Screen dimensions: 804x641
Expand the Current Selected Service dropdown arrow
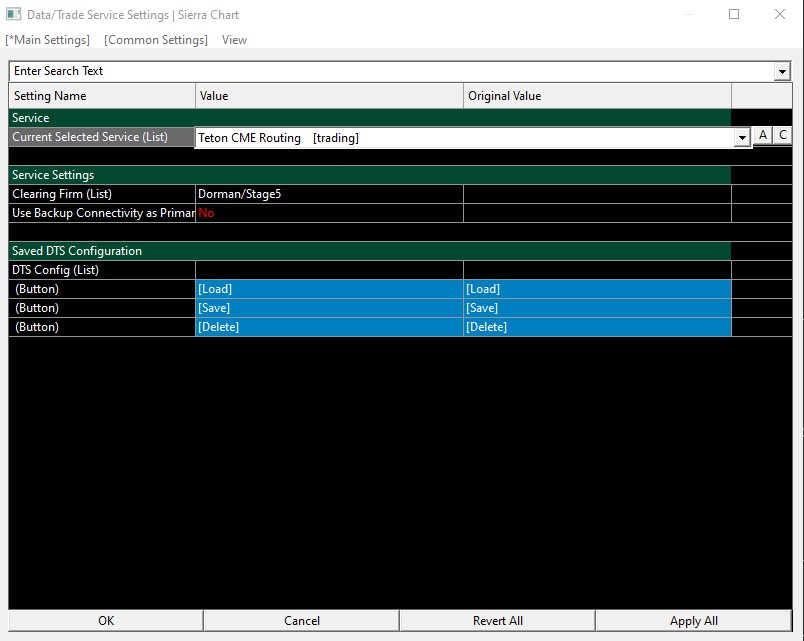click(x=741, y=137)
